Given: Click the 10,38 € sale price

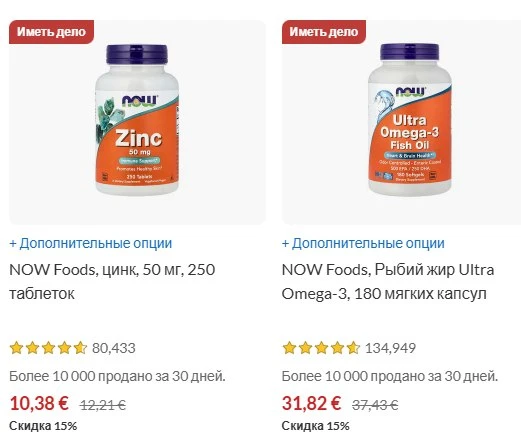Looking at the screenshot, I should pyautogui.click(x=39, y=403).
